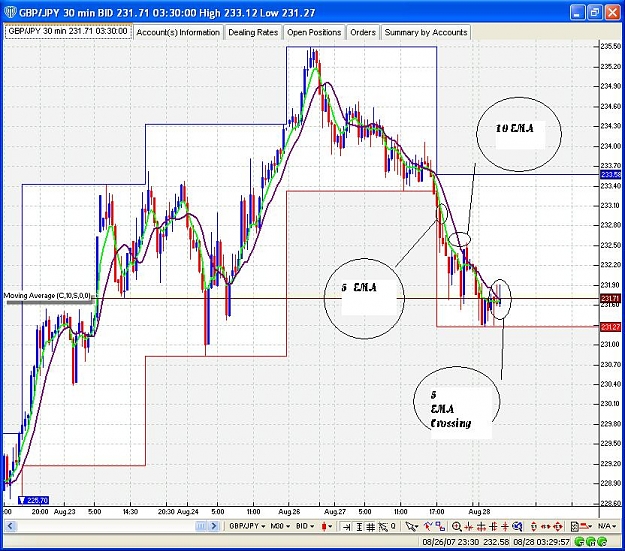Open the BID price type dropdown

tap(305, 526)
